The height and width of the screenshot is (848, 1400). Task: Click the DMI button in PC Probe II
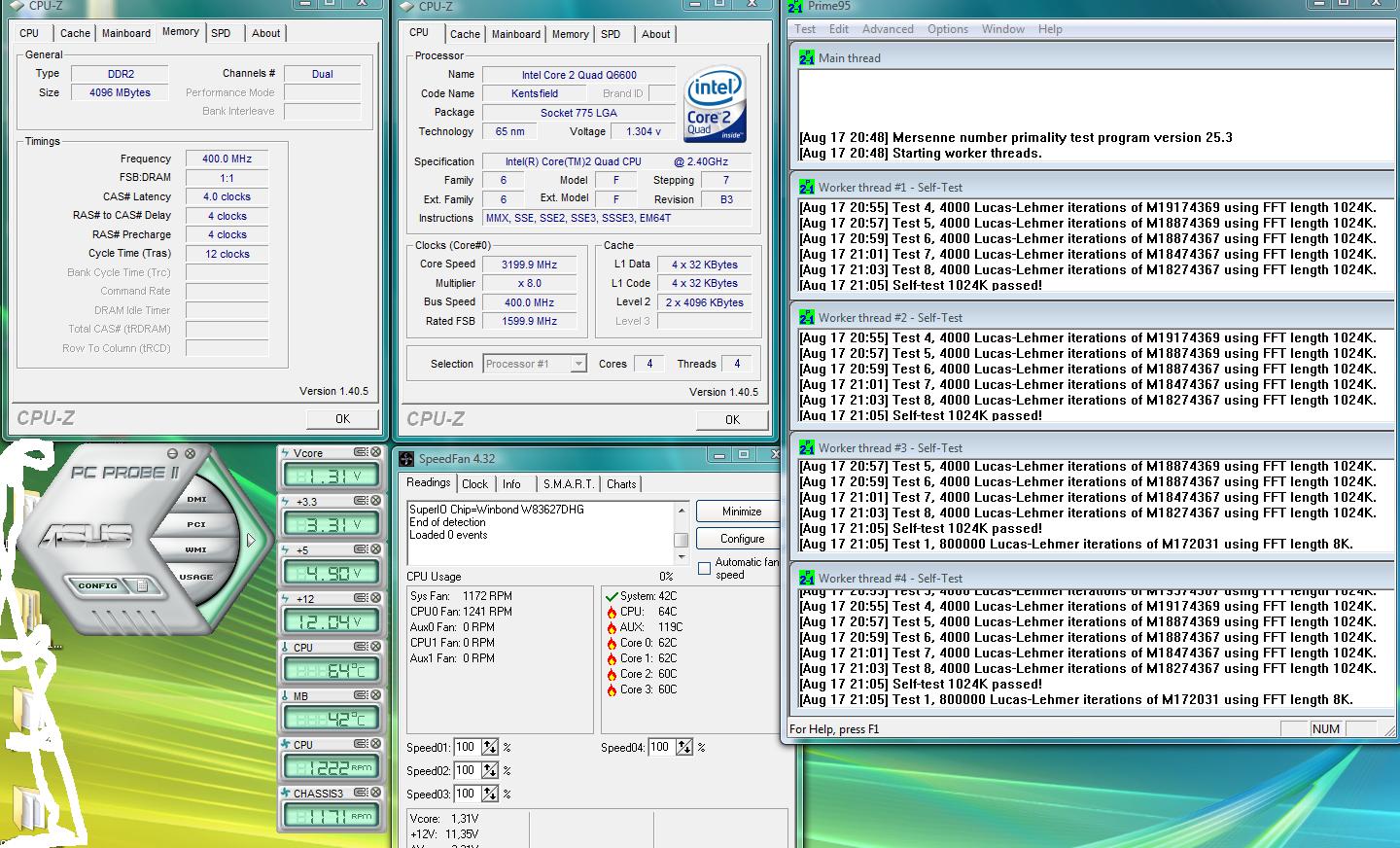click(x=196, y=499)
